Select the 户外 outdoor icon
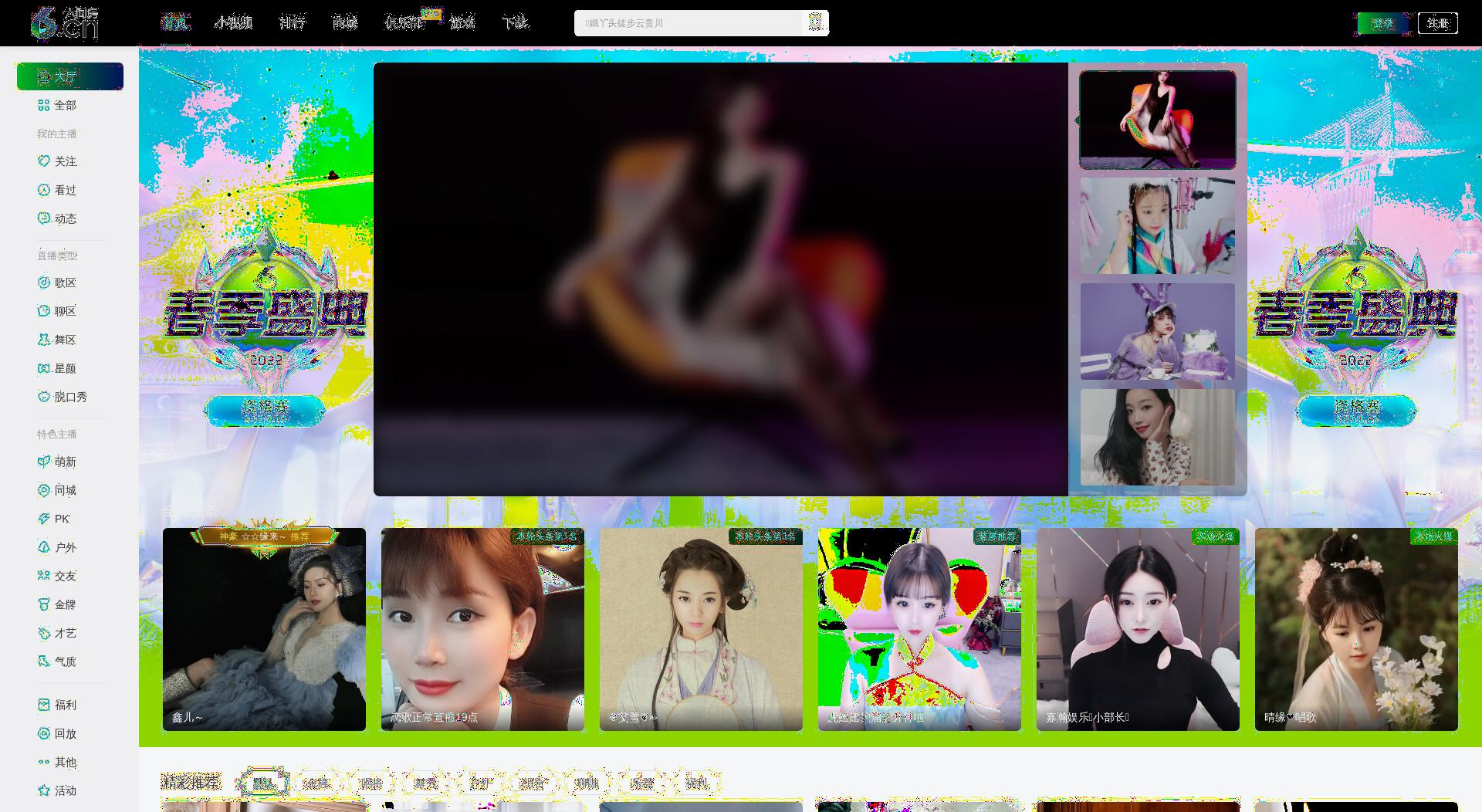Image resolution: width=1482 pixels, height=812 pixels. (44, 547)
